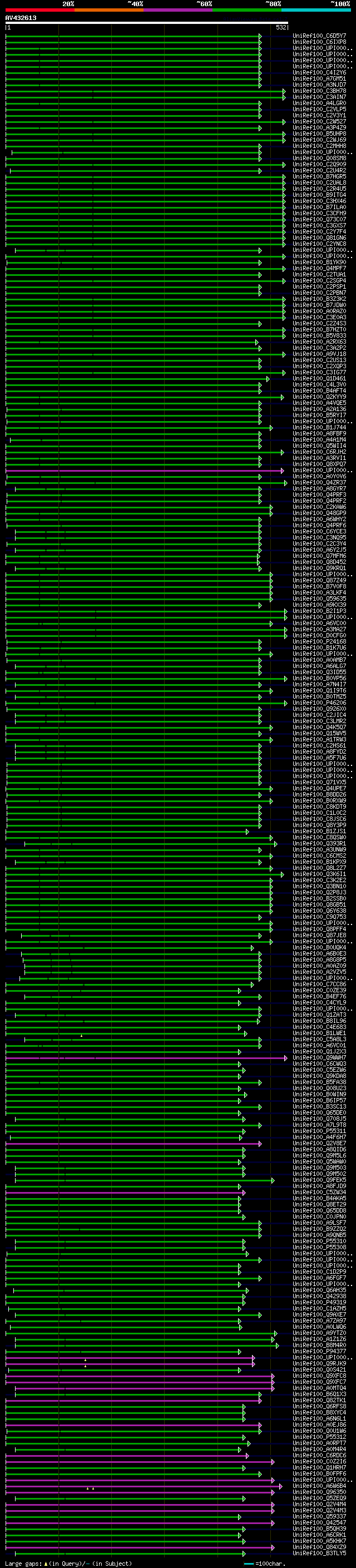
Task: Select hit label UniRef100_Q9RJK9
Action: point(319,1363)
